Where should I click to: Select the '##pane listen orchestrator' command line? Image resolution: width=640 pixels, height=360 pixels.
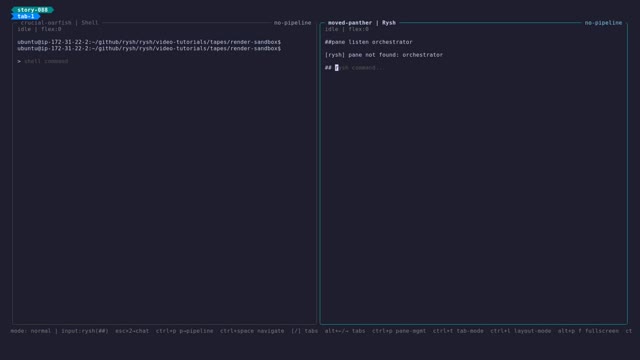coord(369,42)
